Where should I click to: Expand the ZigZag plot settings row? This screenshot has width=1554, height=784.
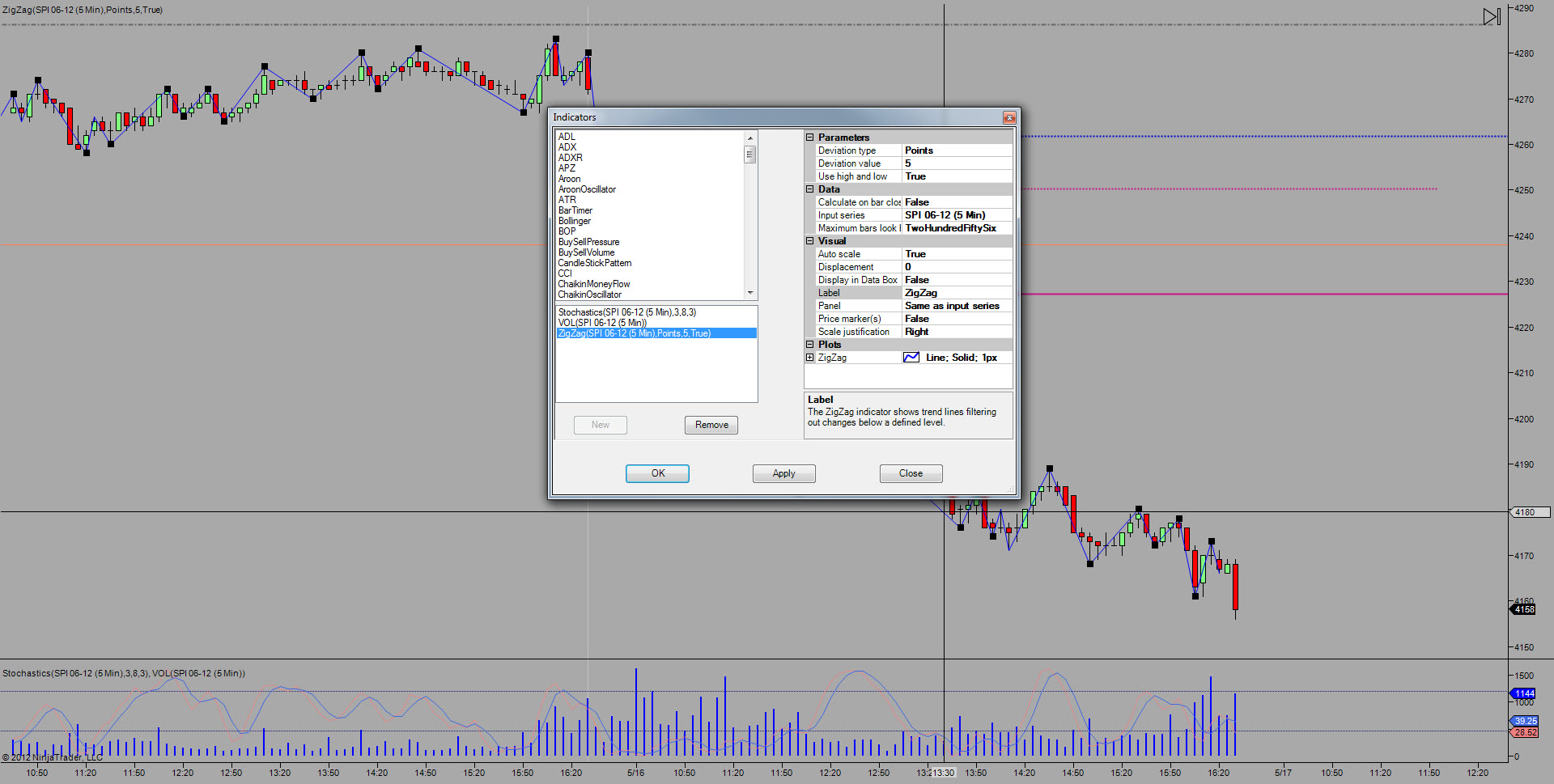(x=809, y=358)
